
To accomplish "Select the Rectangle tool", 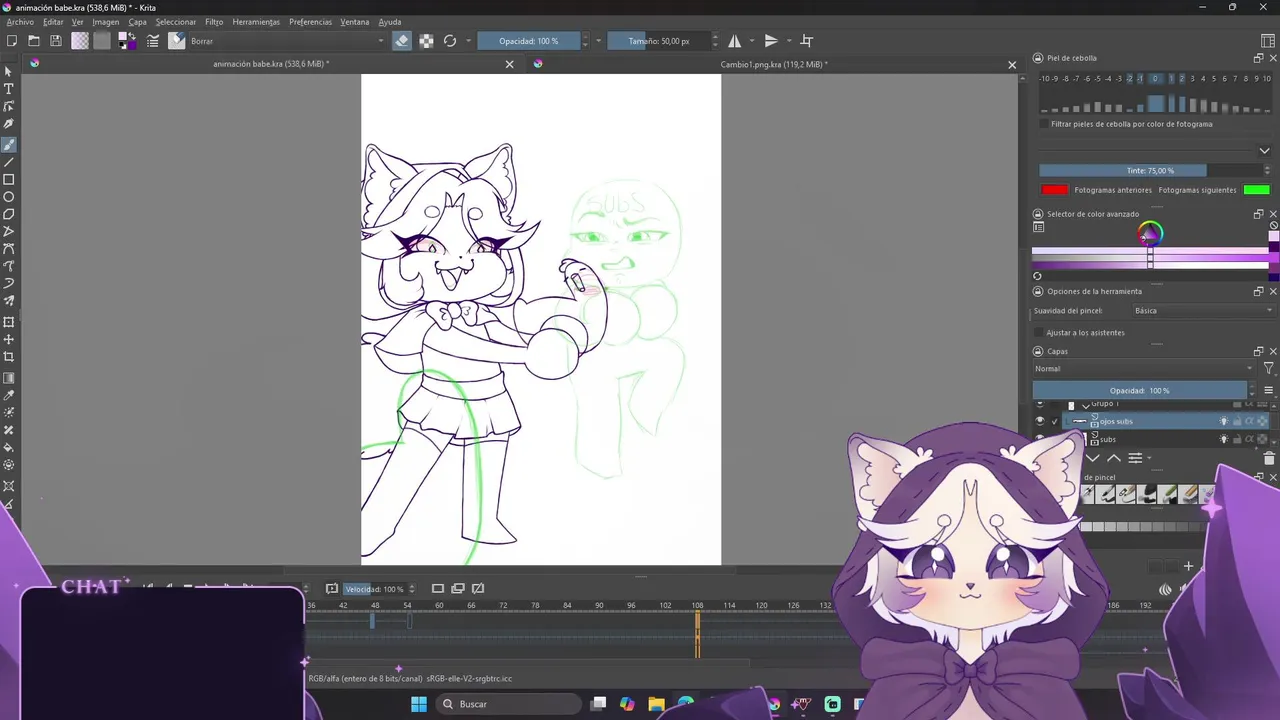I will point(9,180).
